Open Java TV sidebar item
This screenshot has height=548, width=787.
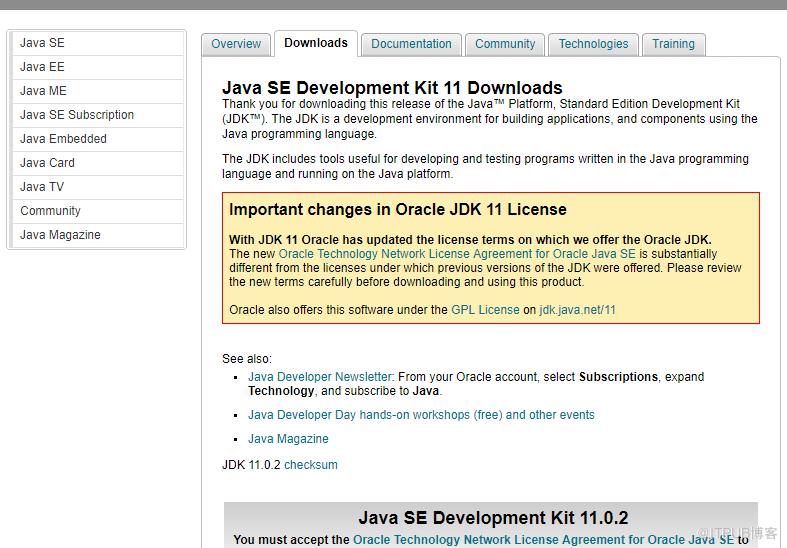click(97, 188)
